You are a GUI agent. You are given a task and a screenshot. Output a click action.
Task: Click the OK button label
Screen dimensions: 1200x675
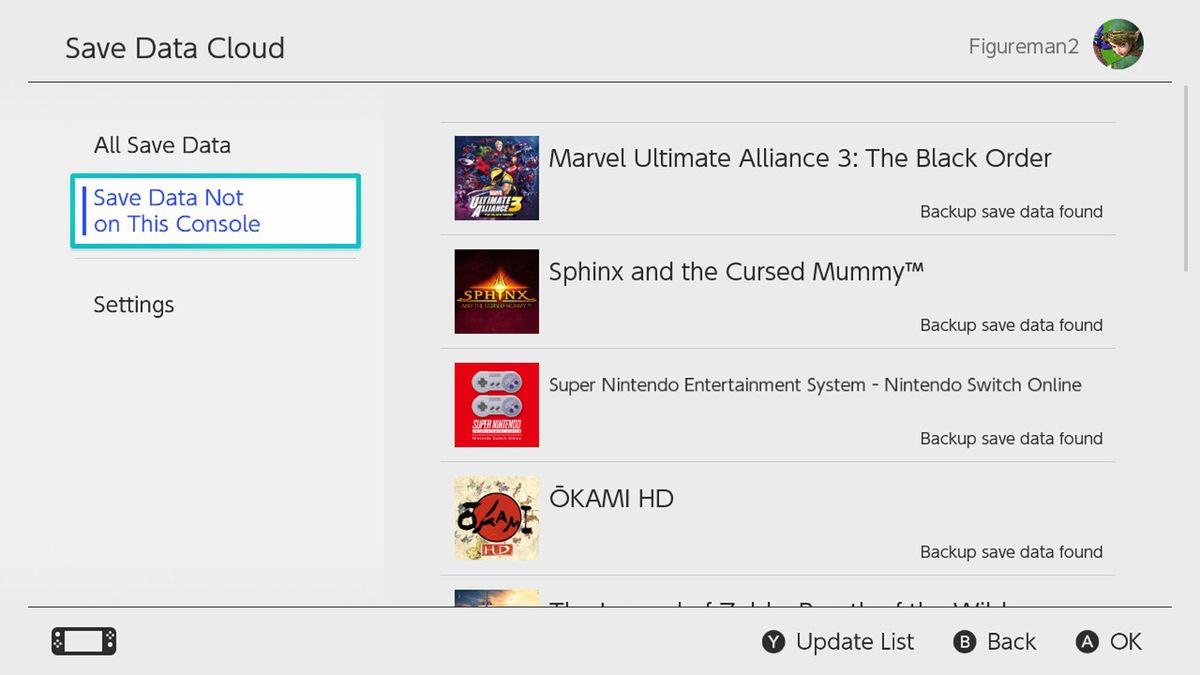[1125, 642]
